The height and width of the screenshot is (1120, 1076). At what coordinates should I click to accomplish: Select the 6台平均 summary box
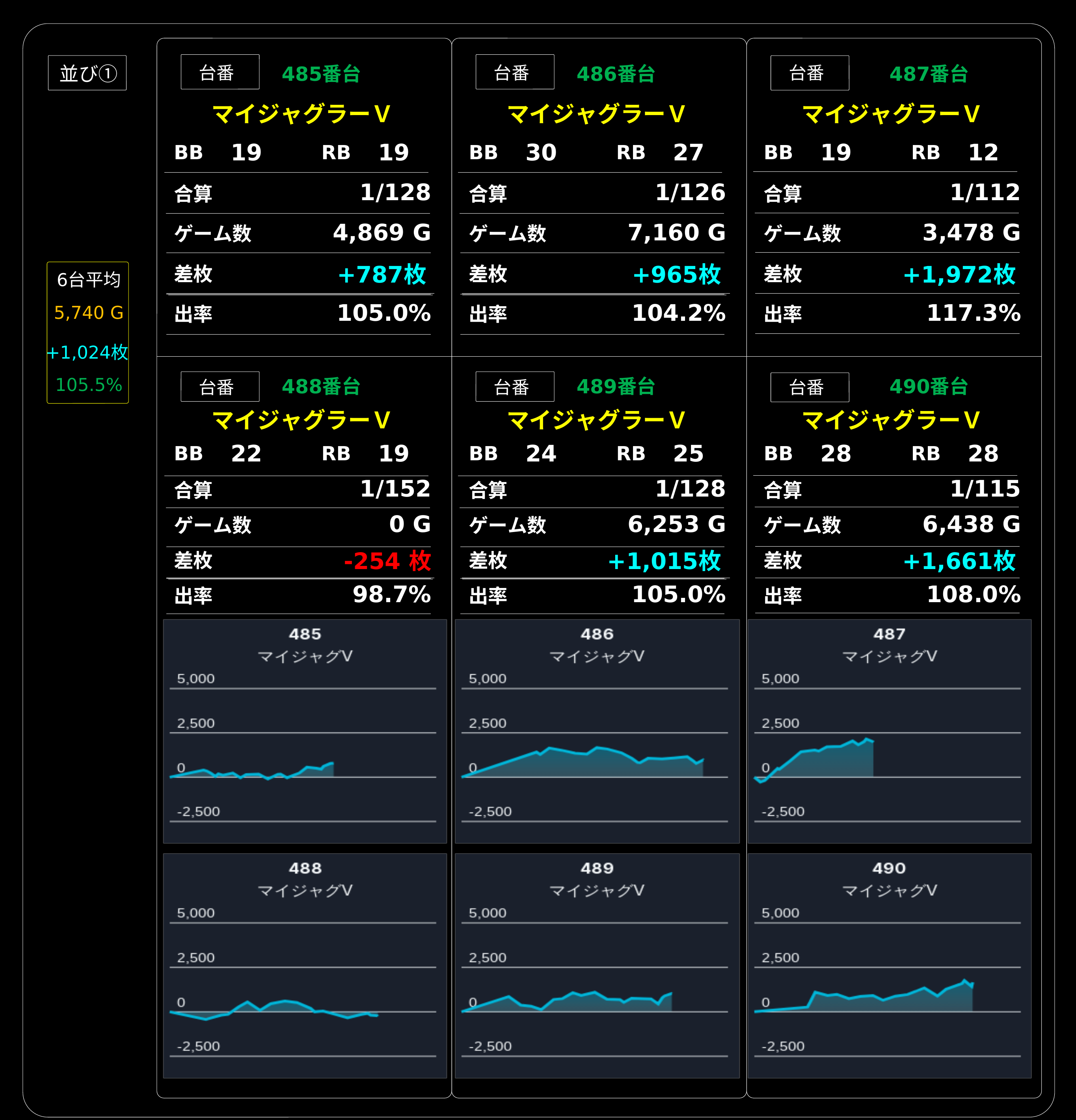coord(88,333)
